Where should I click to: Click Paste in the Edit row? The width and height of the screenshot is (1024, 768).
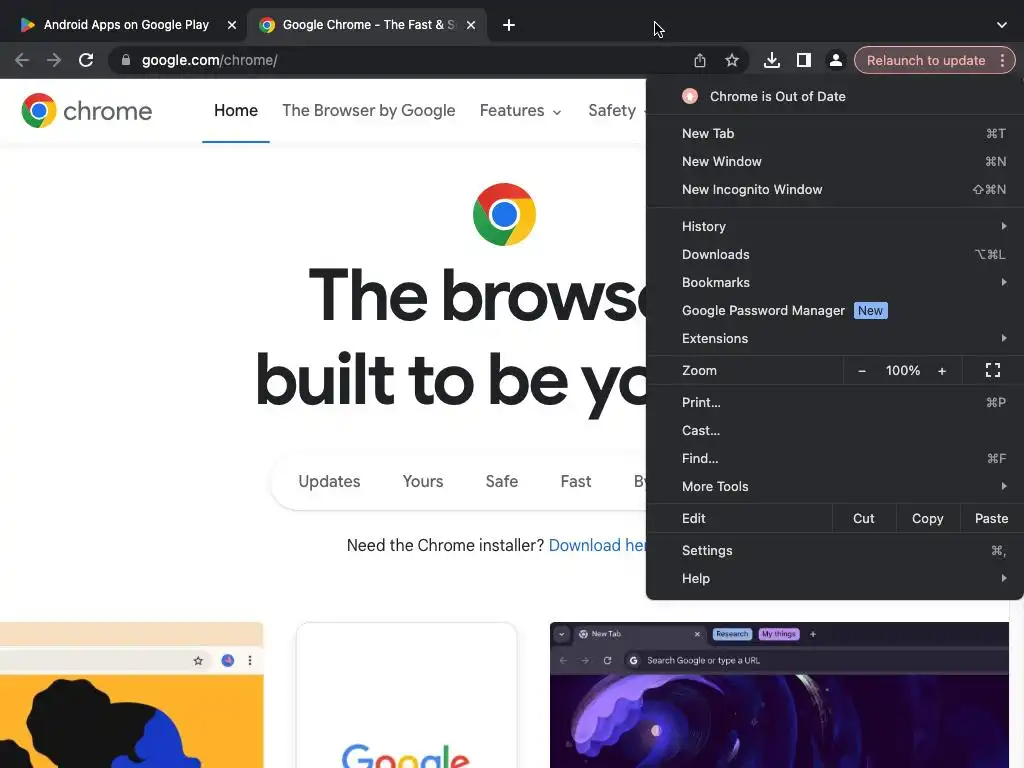(x=991, y=519)
